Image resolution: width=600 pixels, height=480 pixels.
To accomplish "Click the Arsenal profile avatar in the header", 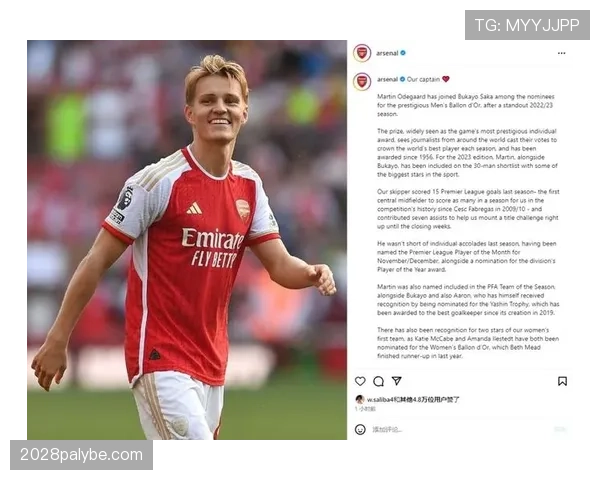I will (x=362, y=53).
